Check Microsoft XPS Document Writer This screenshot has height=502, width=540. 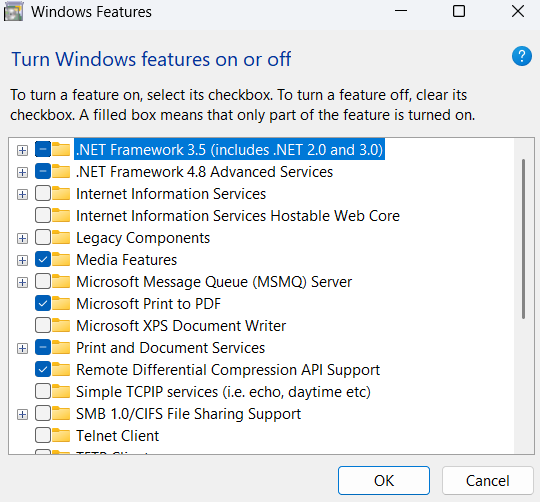tap(43, 325)
